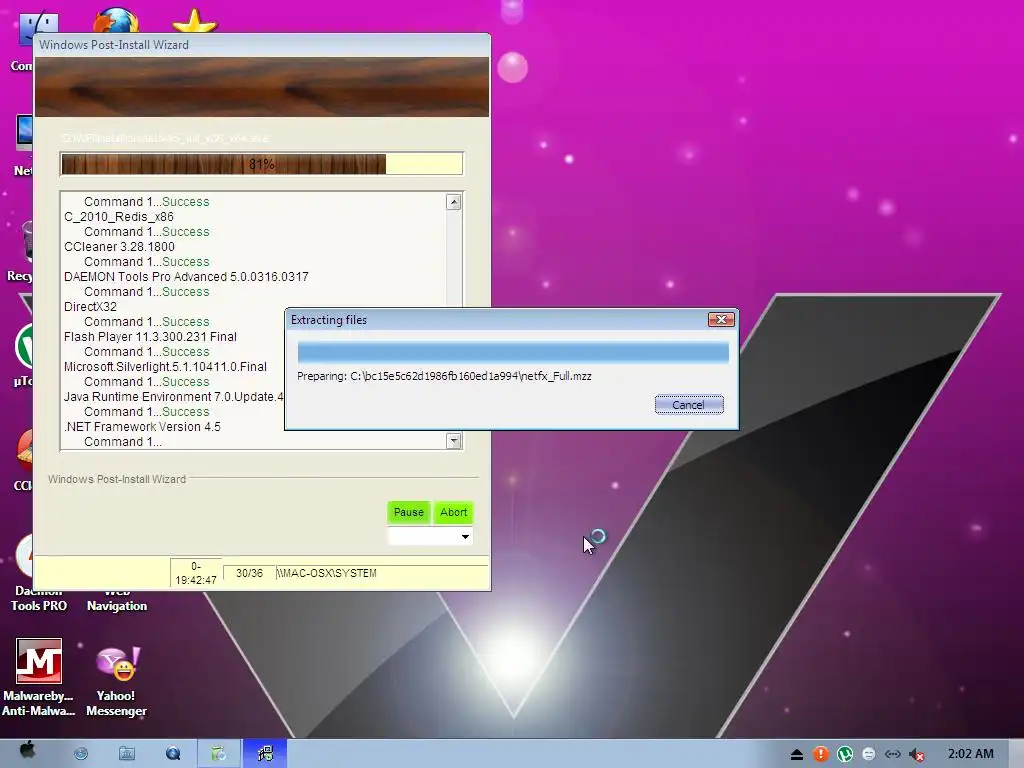Click the 19:42:47 elapsed time field
The image size is (1024, 768).
196,573
